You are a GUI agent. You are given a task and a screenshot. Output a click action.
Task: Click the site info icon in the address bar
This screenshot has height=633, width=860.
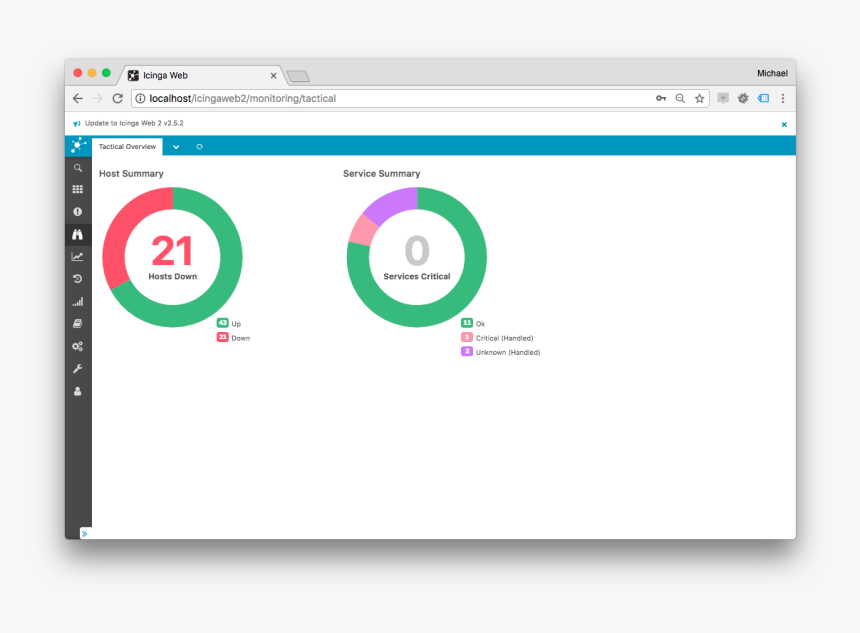tap(140, 99)
